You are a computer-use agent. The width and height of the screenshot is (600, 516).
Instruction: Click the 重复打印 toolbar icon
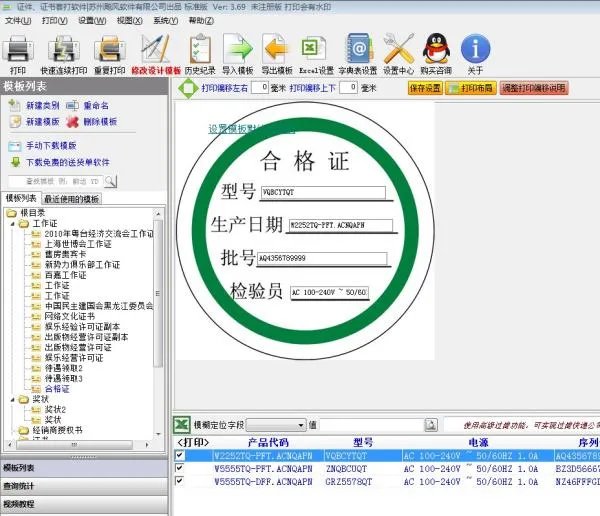tap(110, 48)
